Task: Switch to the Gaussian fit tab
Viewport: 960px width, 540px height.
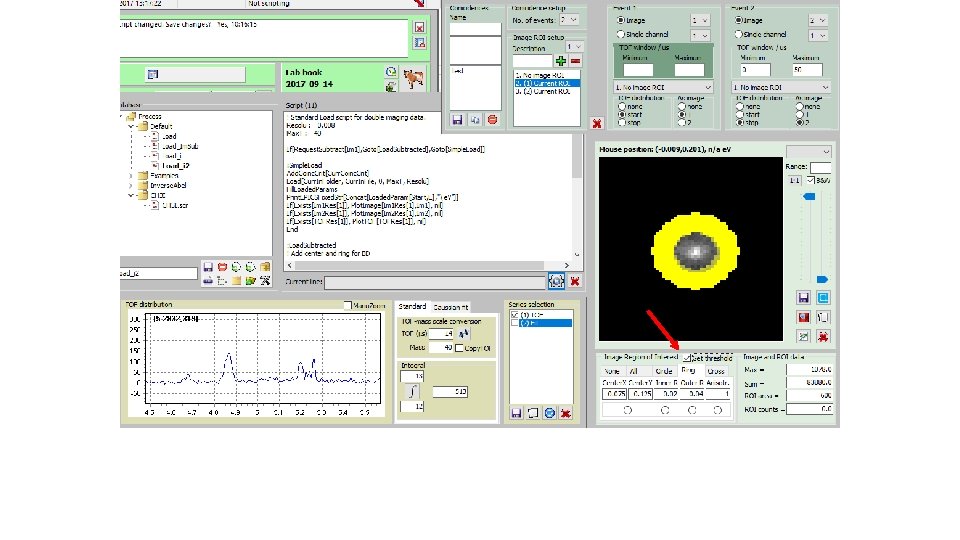Action: (450, 306)
